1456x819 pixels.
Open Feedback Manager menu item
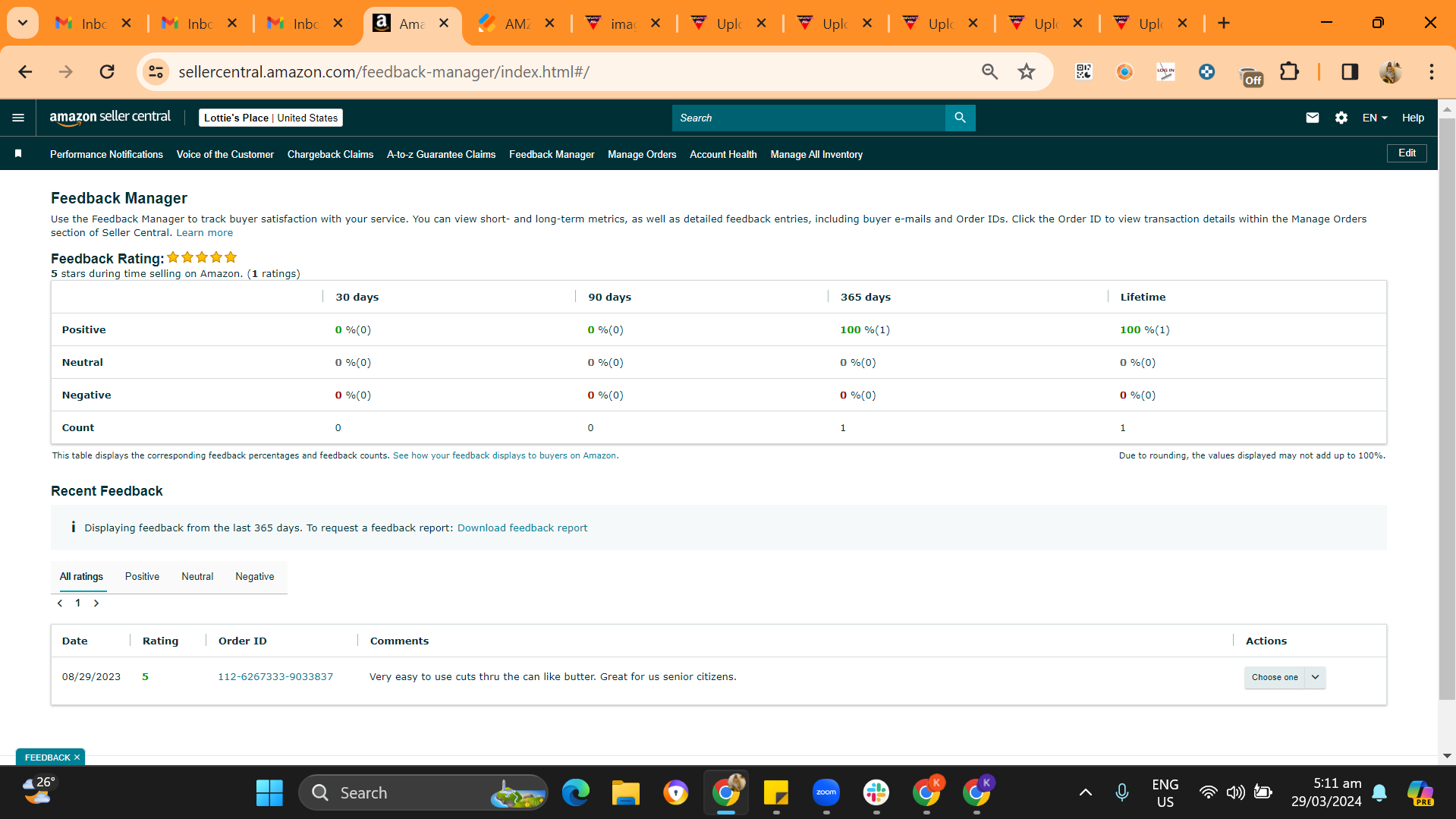pyautogui.click(x=552, y=154)
